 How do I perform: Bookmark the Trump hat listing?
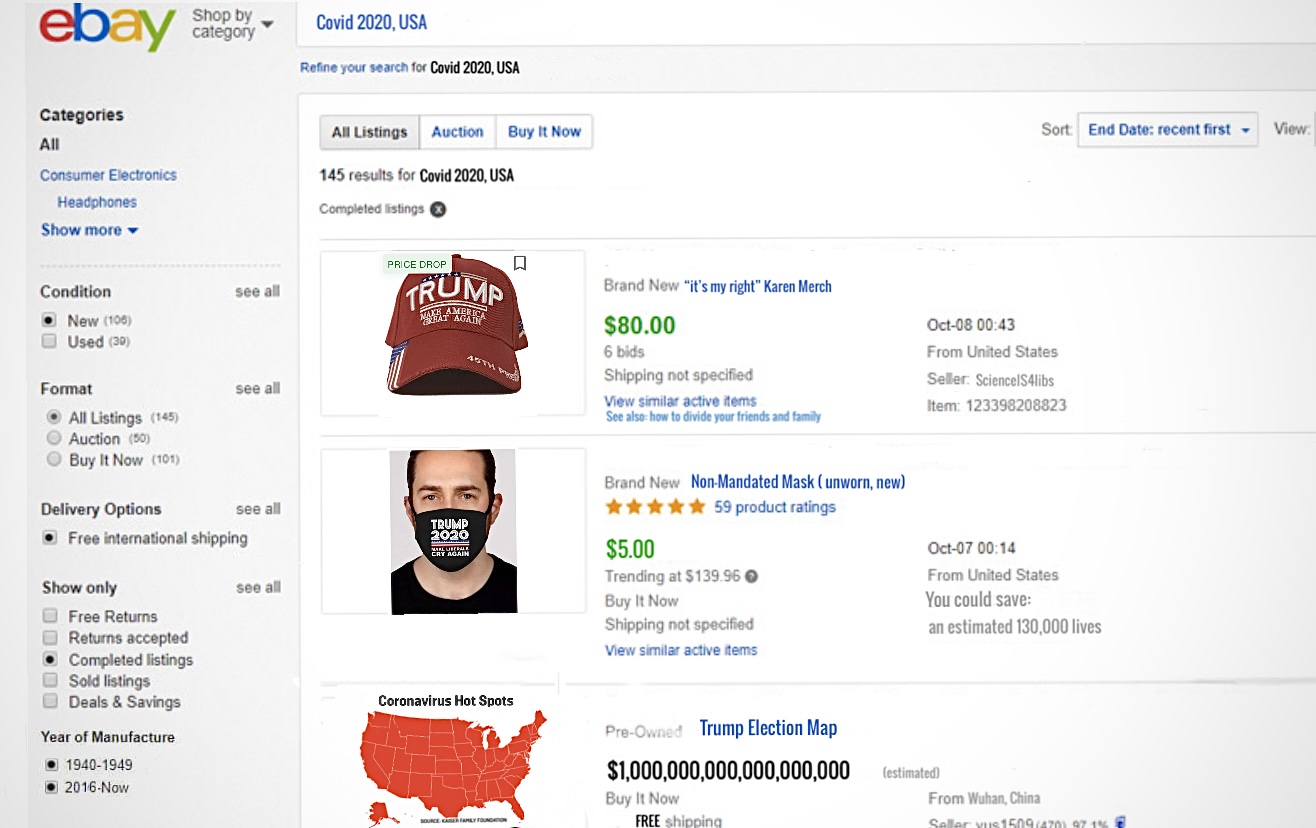(519, 263)
